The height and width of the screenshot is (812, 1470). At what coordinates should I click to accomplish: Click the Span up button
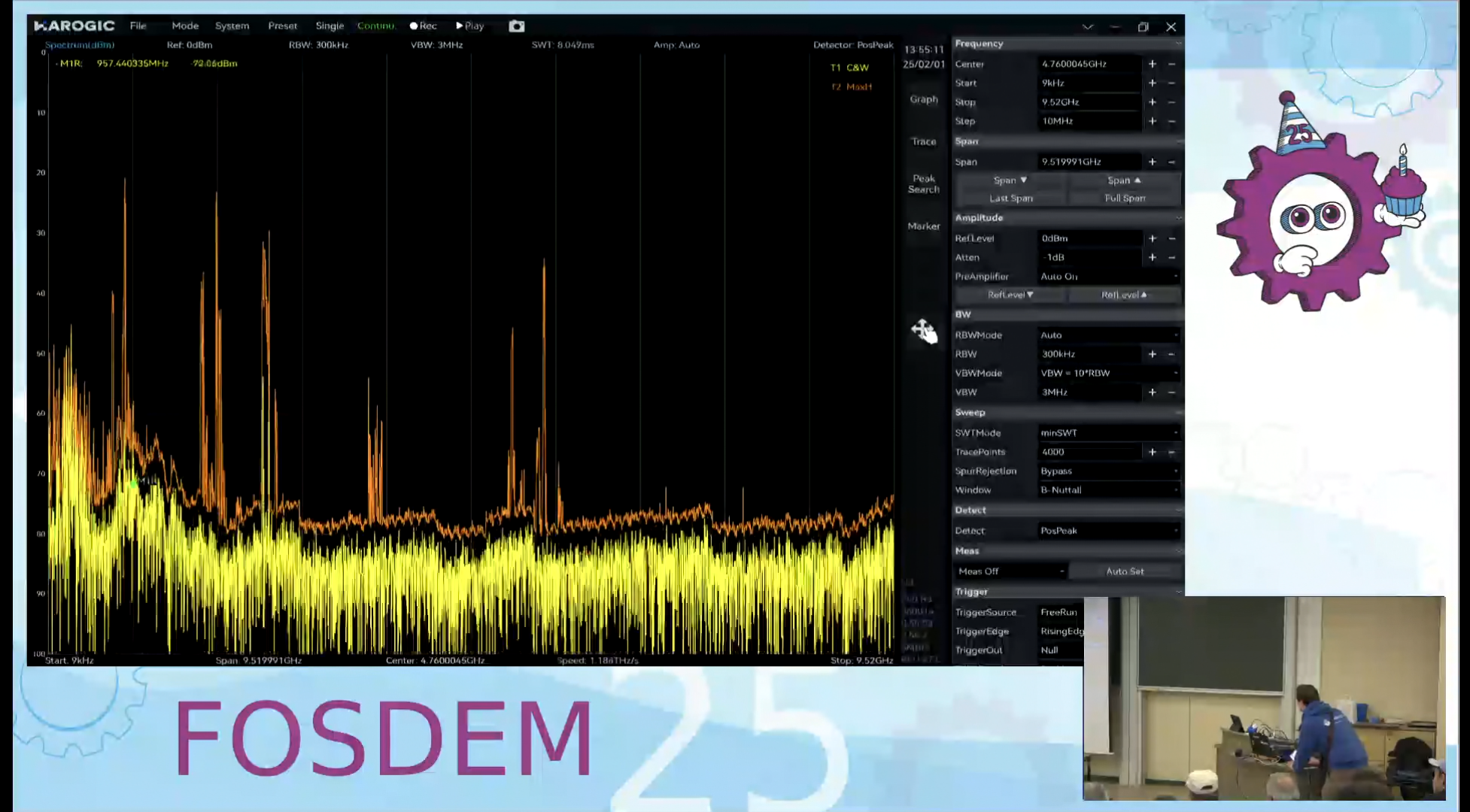pos(1124,180)
